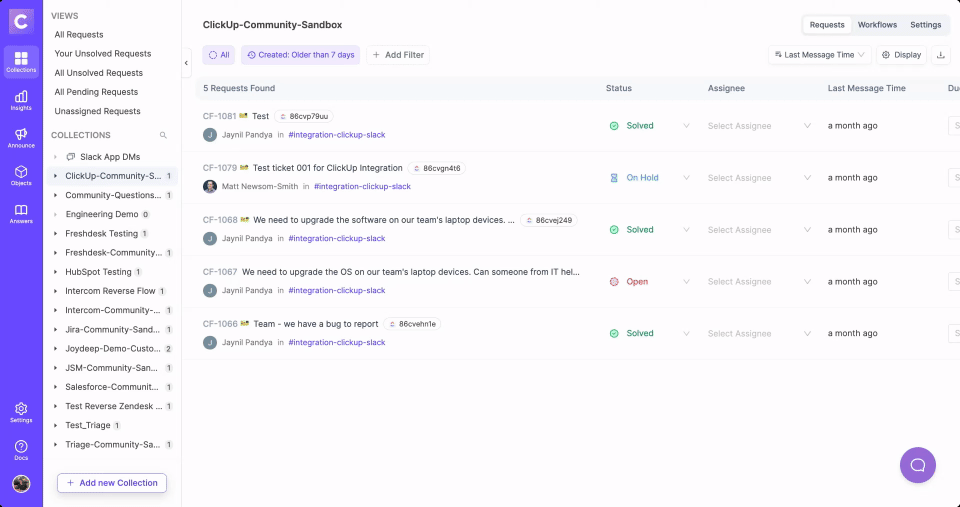This screenshot has height=507, width=960.
Task: Open the Announce megaphone icon
Action: pos(21,137)
